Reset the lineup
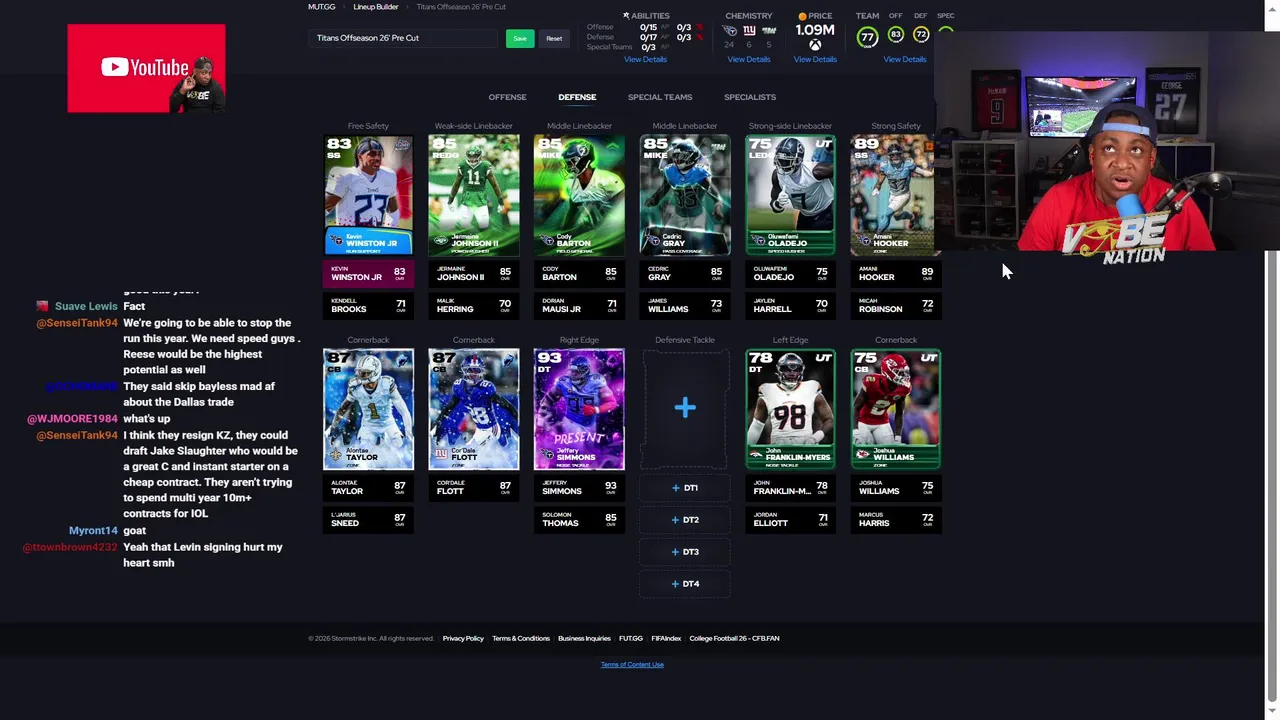Image resolution: width=1280 pixels, height=720 pixels. (554, 38)
